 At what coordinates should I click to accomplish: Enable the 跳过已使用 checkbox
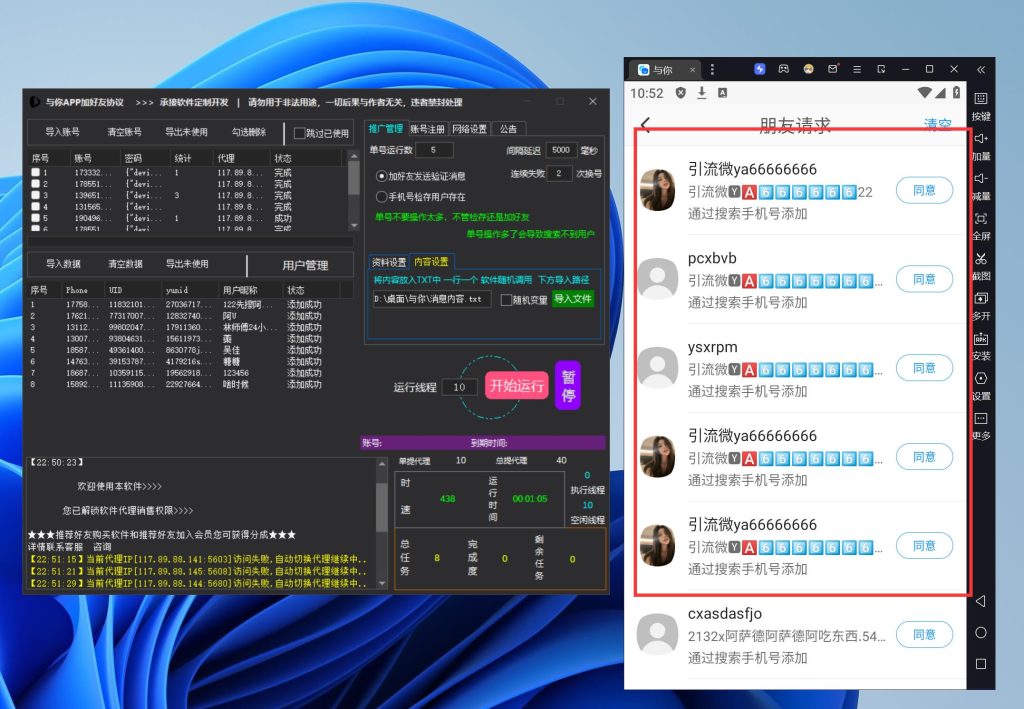coord(300,133)
